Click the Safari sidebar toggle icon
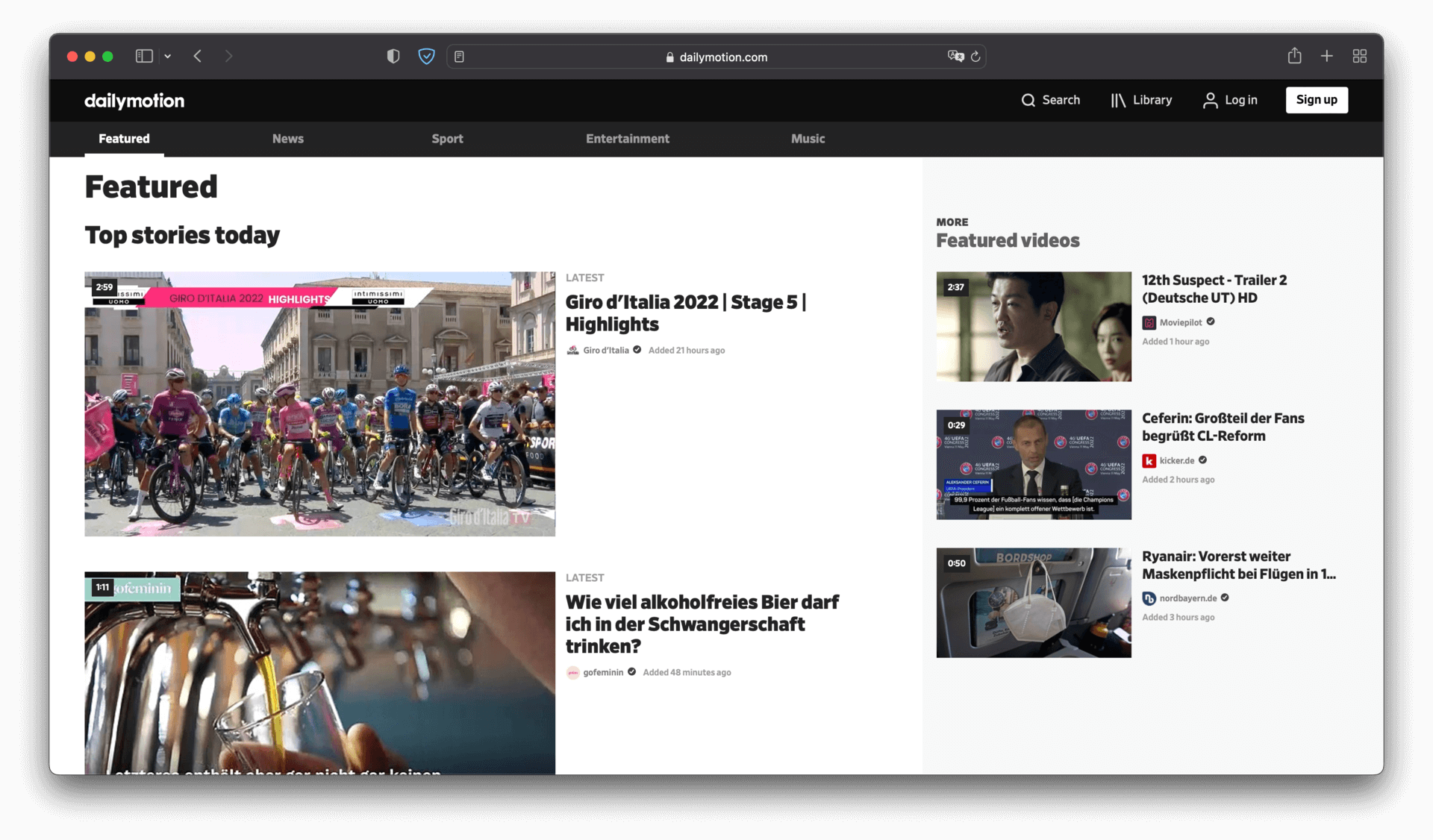This screenshot has height=840, width=1433. click(144, 56)
